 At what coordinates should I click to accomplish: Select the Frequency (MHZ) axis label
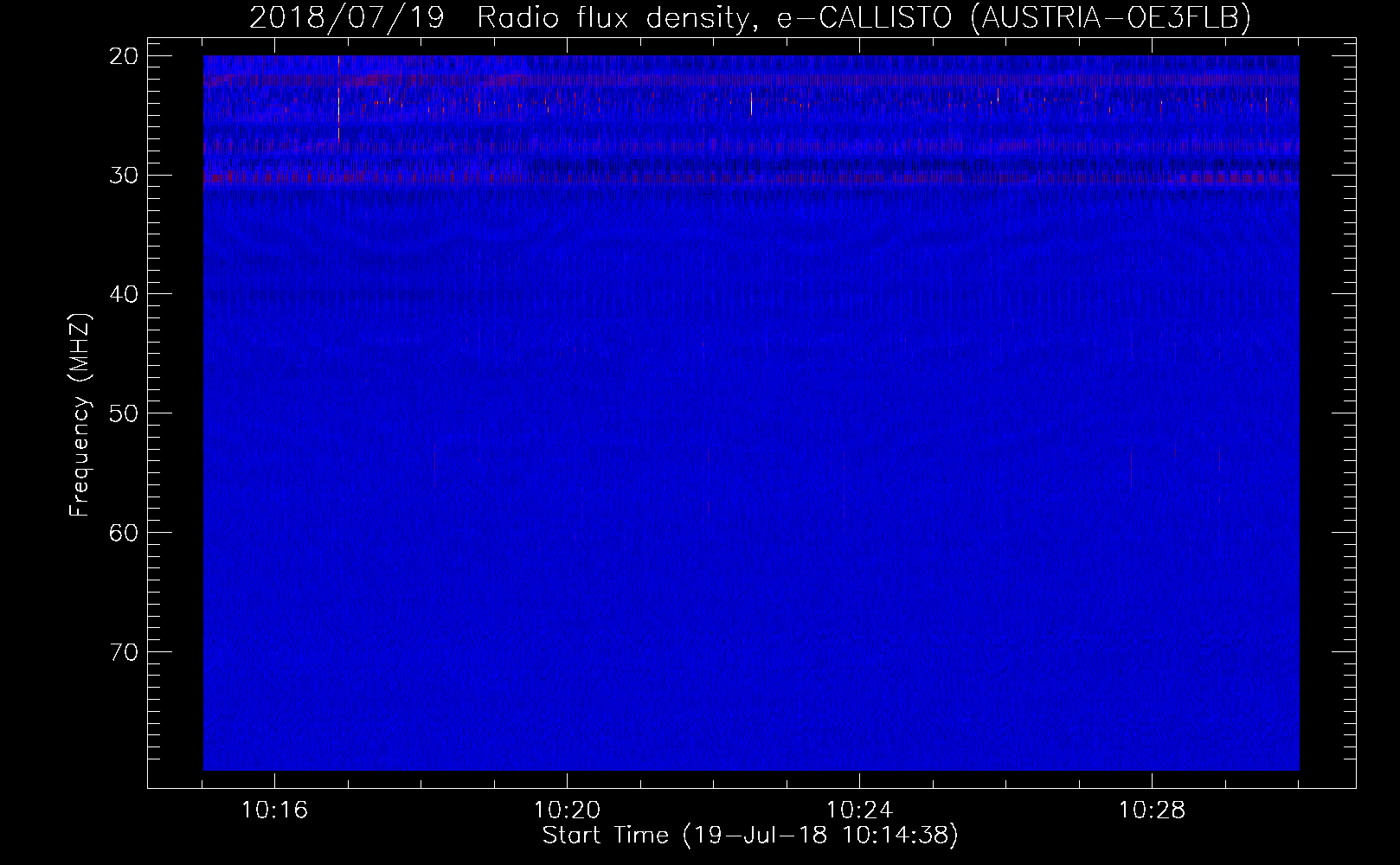coord(80,414)
